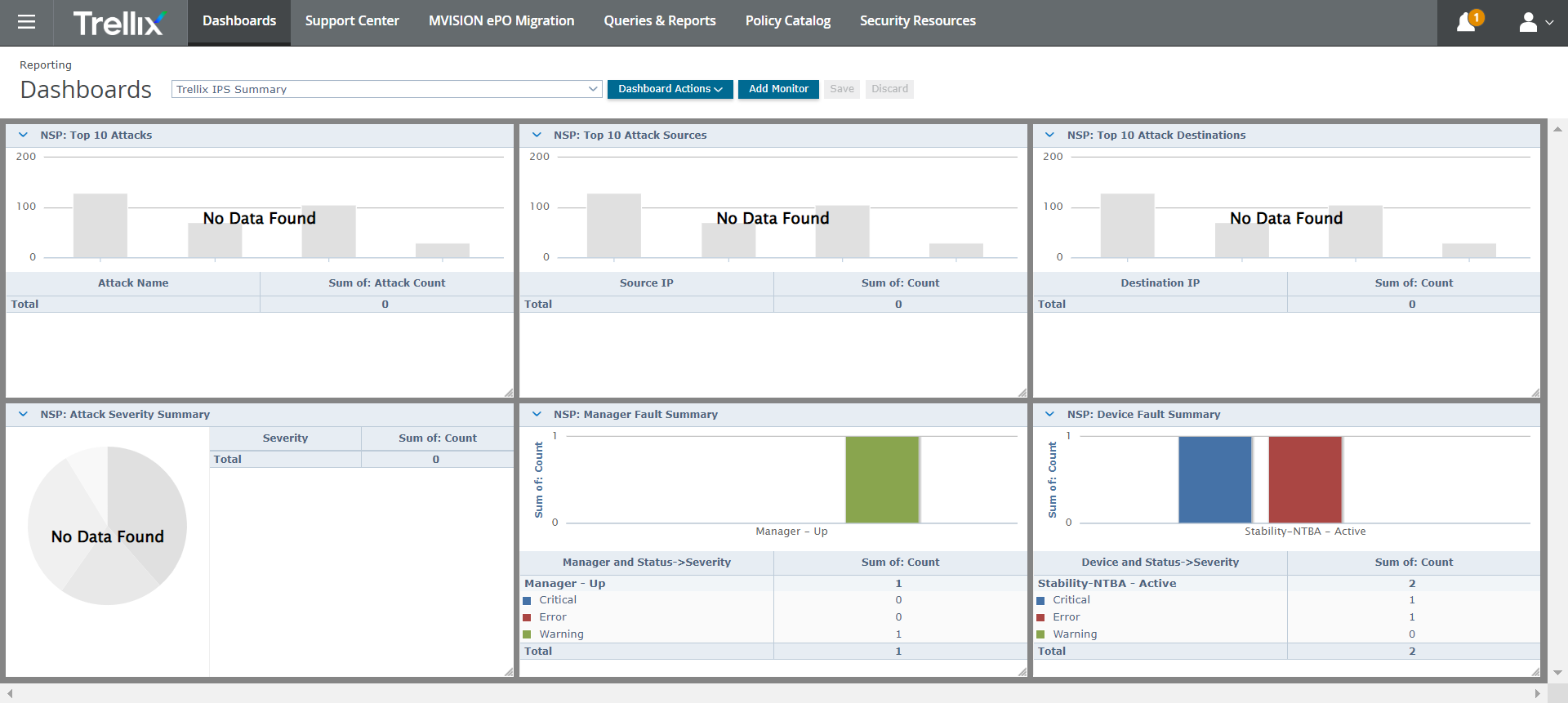The width and height of the screenshot is (1568, 703).
Task: Open the Security Resources tab
Action: click(918, 22)
